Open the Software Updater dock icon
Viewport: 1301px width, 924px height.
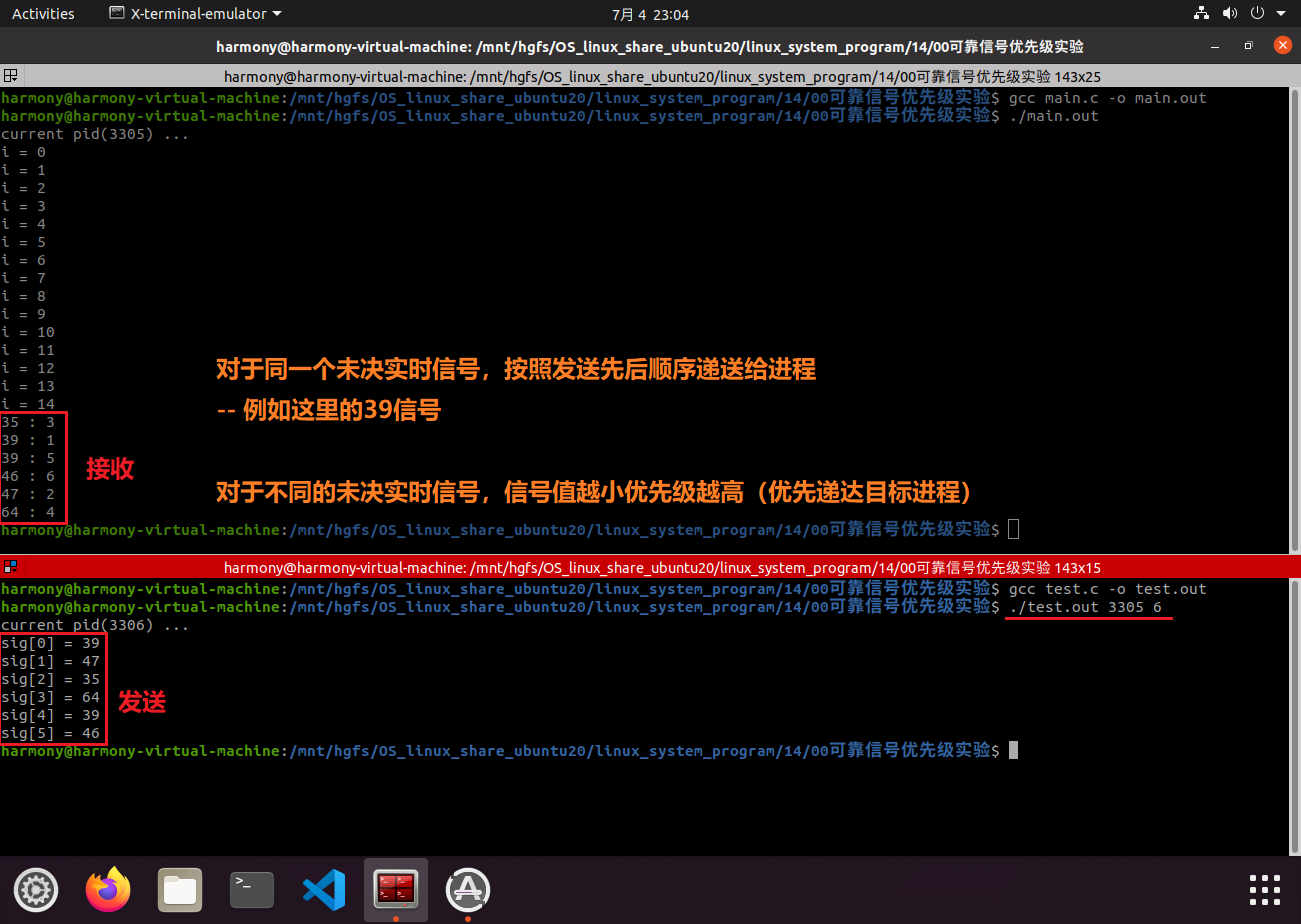(468, 890)
